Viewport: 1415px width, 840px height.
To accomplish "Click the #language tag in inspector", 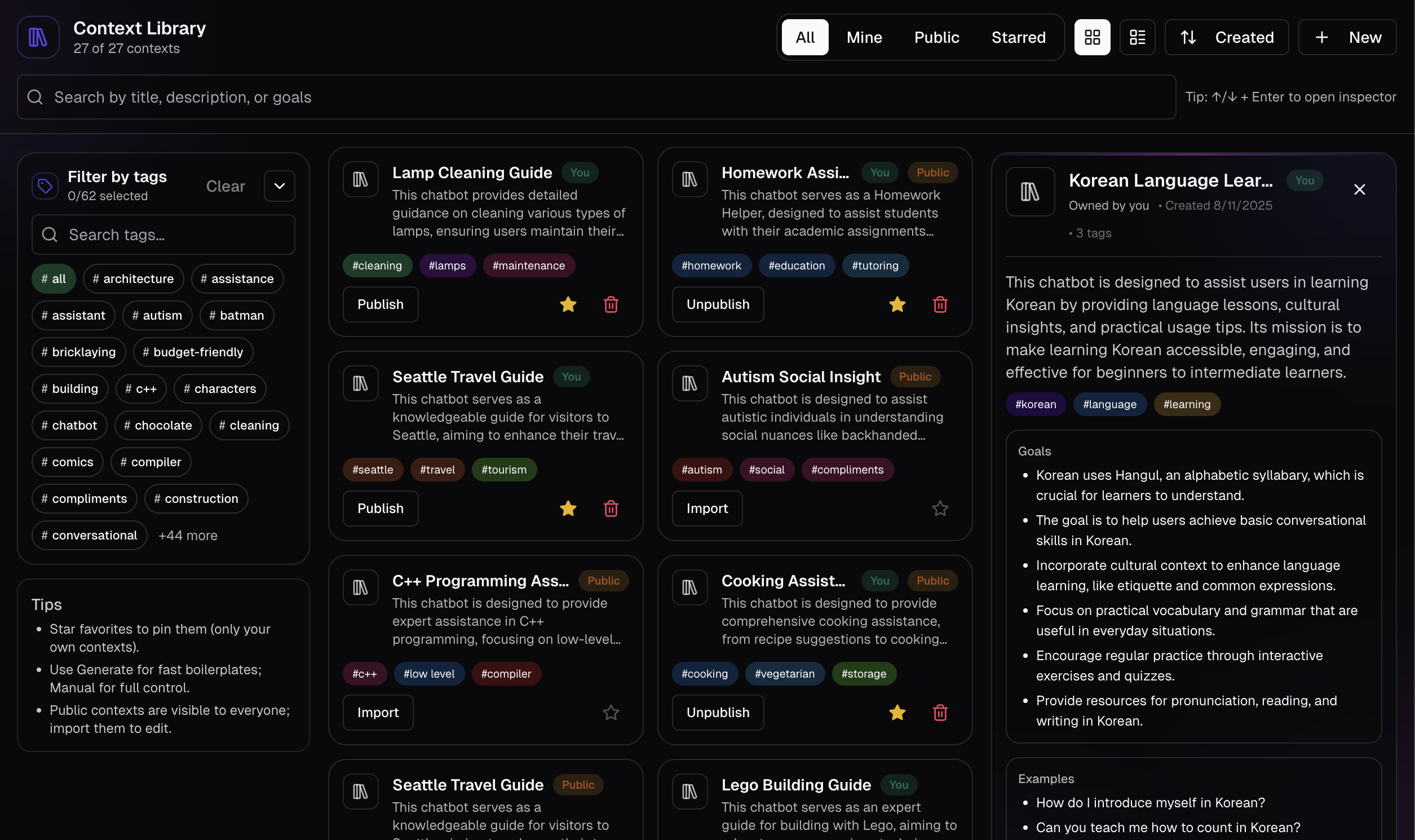I will pyautogui.click(x=1109, y=404).
